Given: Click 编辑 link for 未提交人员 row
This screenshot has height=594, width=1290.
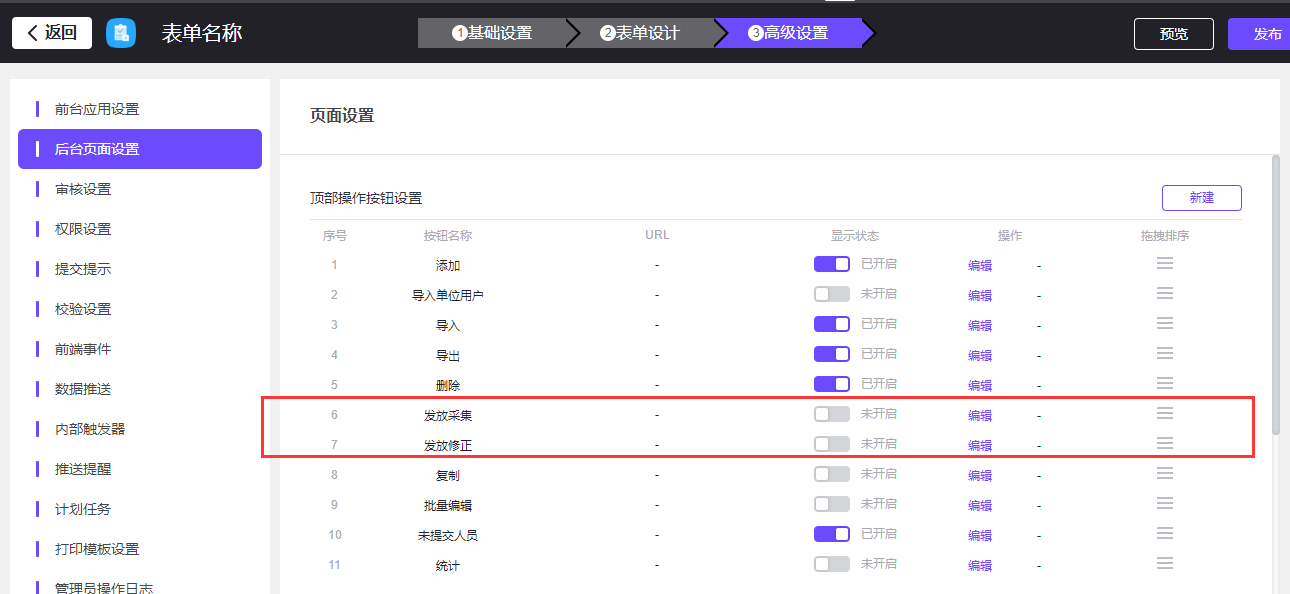Looking at the screenshot, I should coord(980,536).
